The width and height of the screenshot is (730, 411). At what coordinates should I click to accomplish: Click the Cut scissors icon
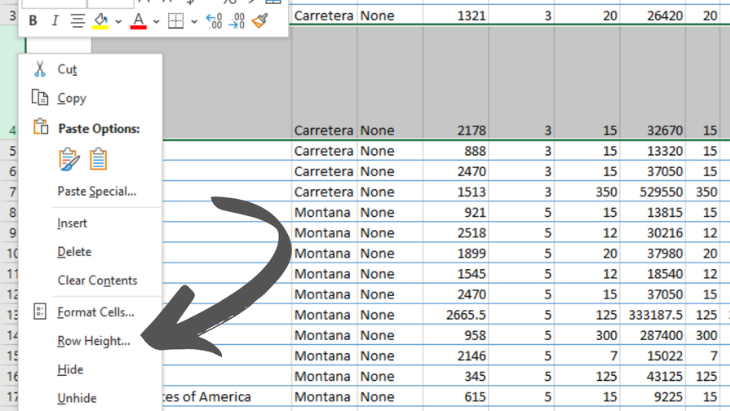click(x=40, y=69)
